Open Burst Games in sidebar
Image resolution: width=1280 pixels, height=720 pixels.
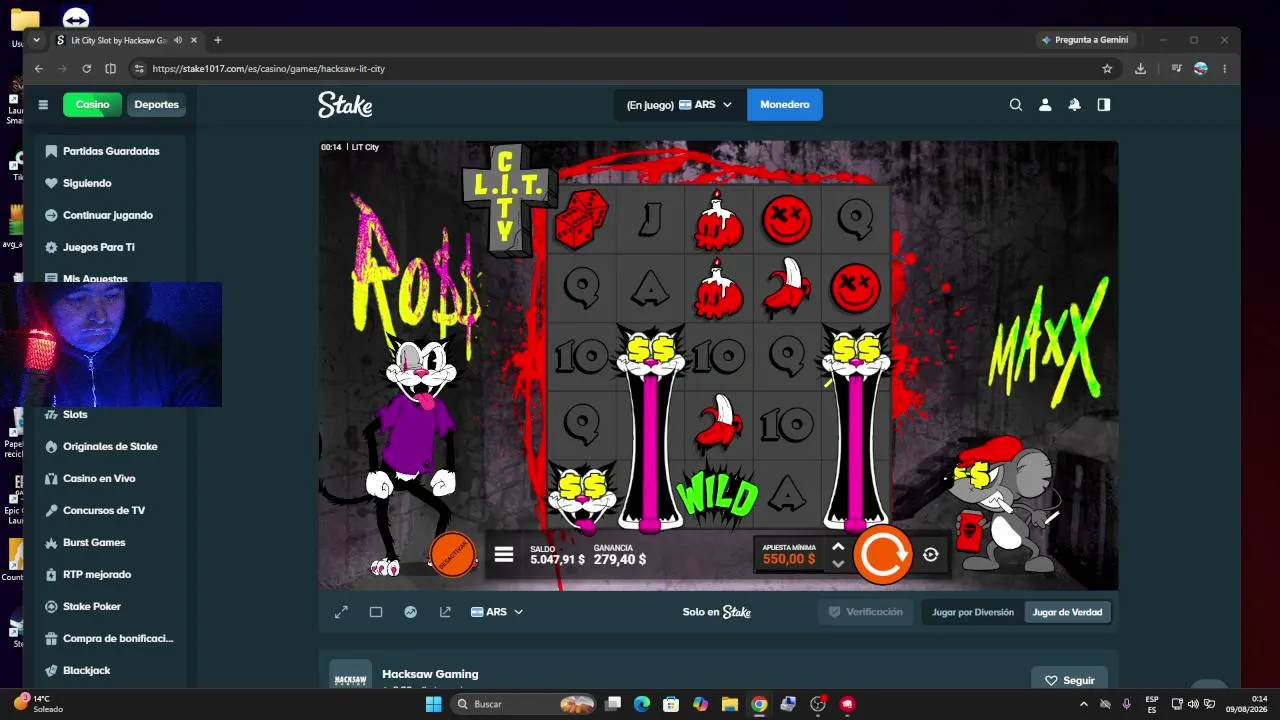pos(110,542)
